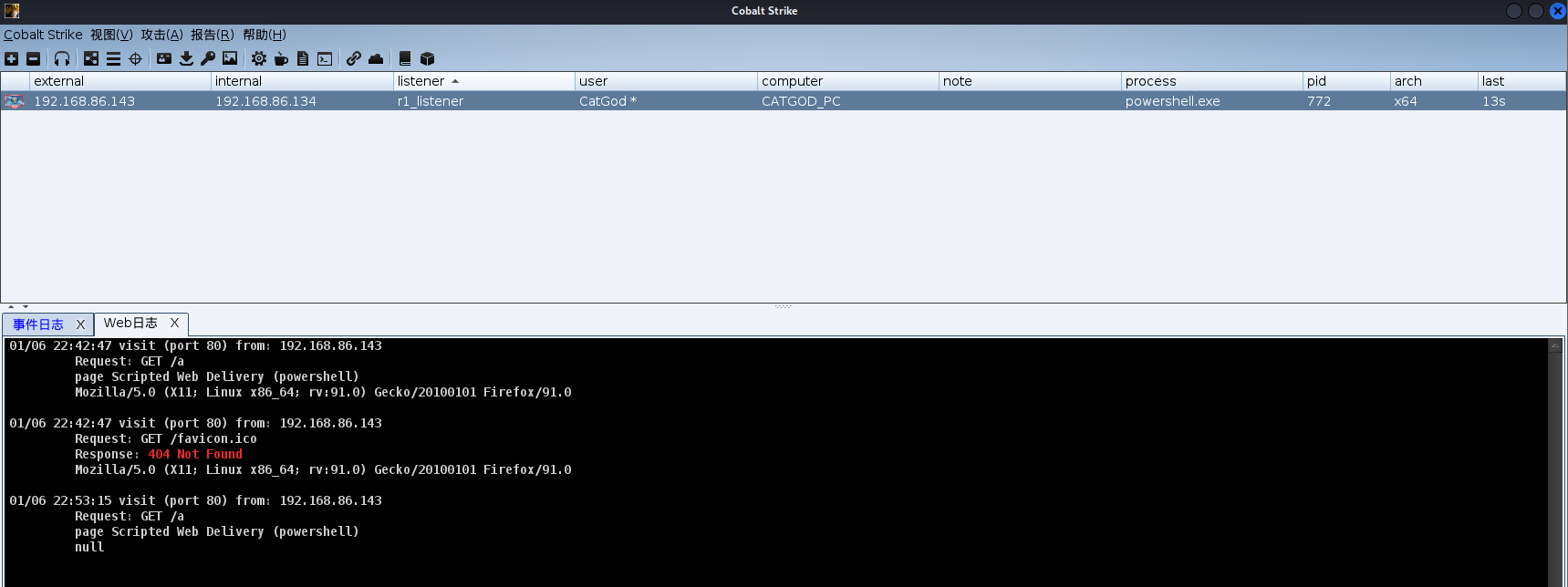Sort sessions by the process column
Image resolution: width=1568 pixels, height=587 pixels.
pyautogui.click(x=1211, y=81)
